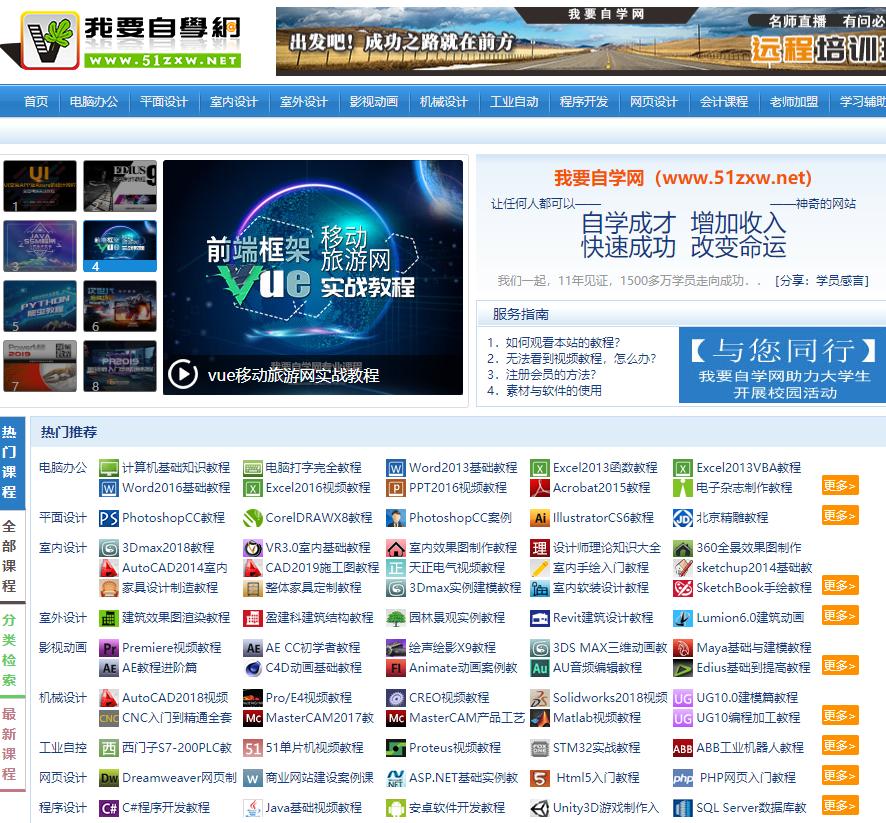Select slideshow thumbnail number 5 (Python)
Screen dimensions: 886x823
pyautogui.click(x=40, y=306)
